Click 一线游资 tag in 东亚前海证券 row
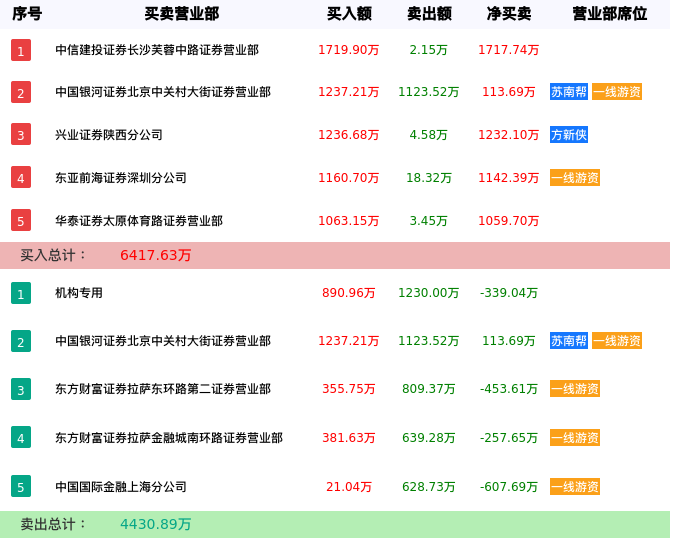The height and width of the screenshot is (540, 676). [x=575, y=178]
